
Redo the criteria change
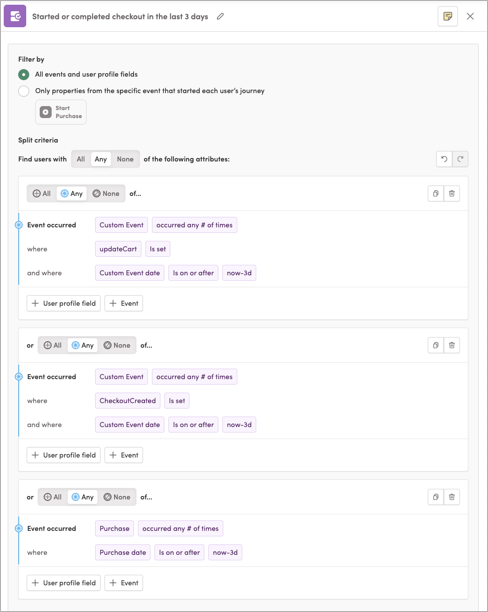point(460,159)
